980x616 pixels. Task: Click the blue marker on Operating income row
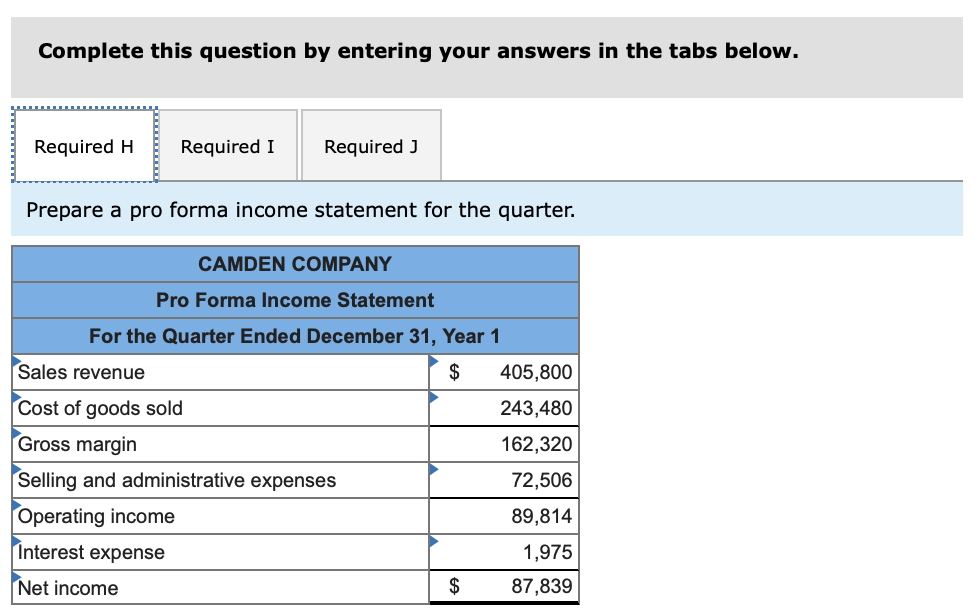[15, 504]
